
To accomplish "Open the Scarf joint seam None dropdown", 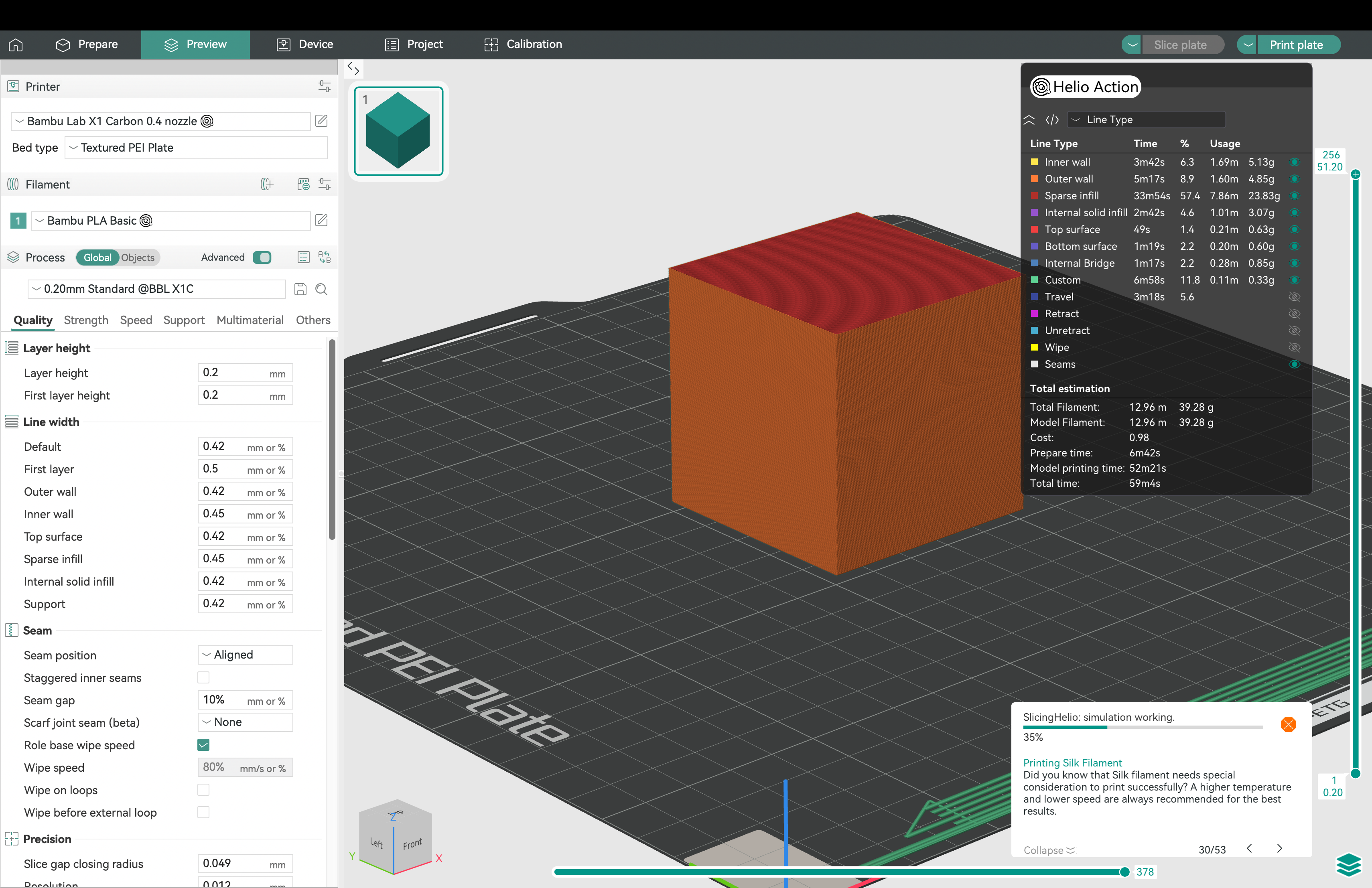I will tap(245, 722).
